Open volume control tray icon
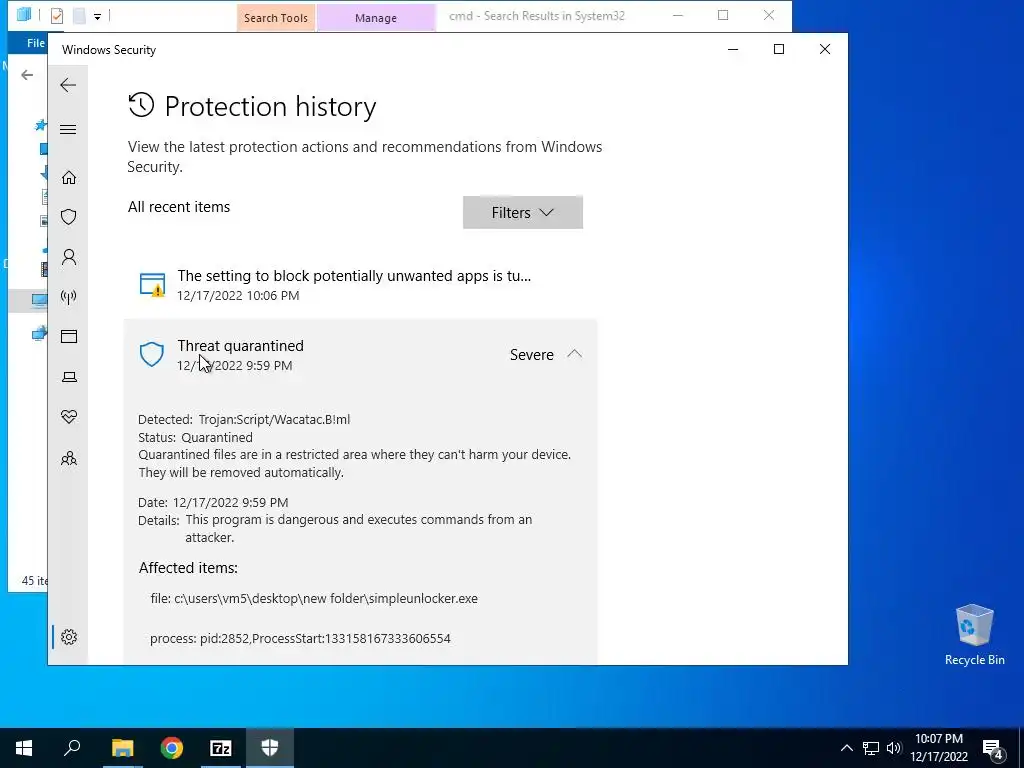 894,748
